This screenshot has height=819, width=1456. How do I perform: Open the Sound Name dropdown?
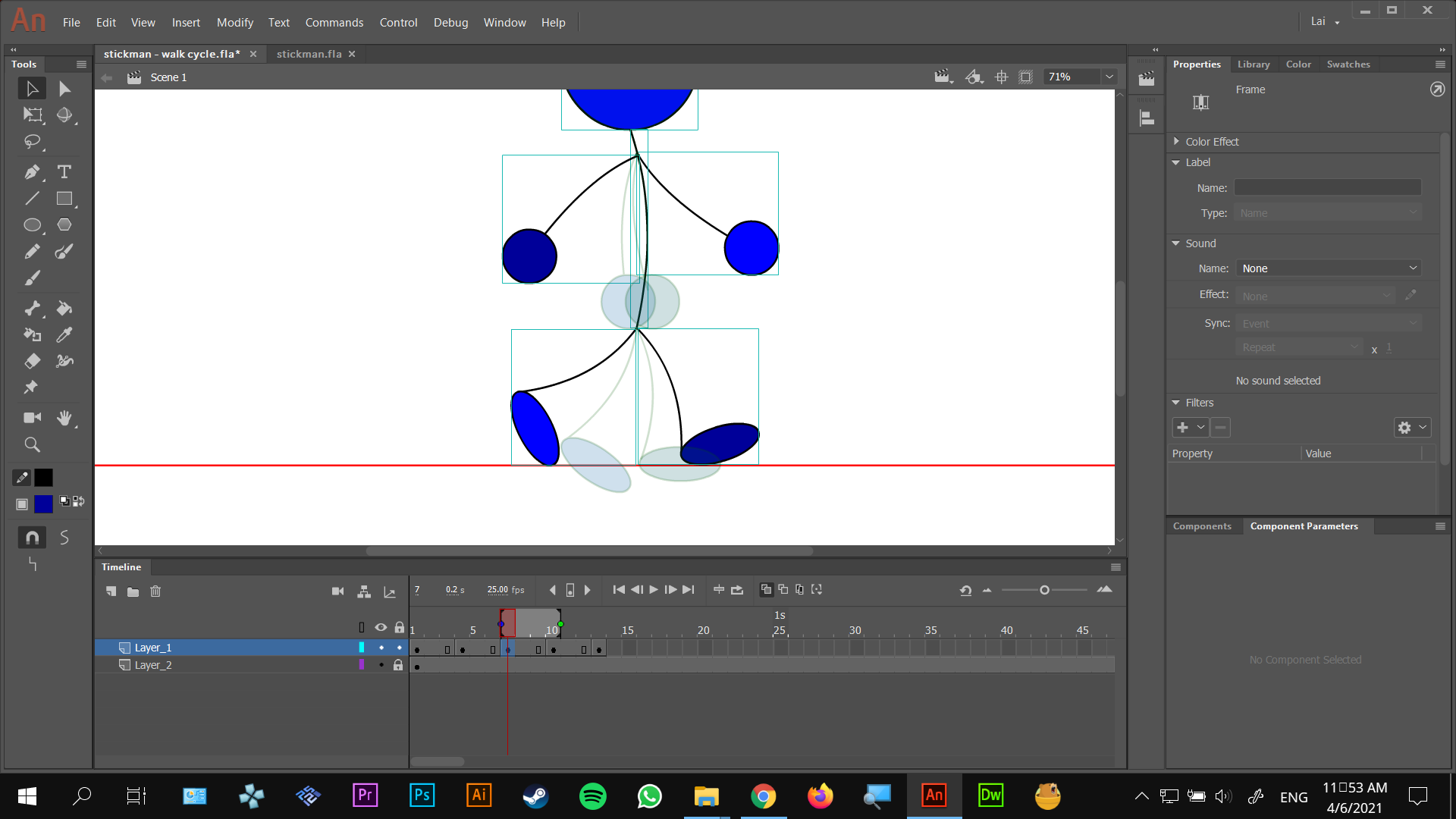(1329, 268)
